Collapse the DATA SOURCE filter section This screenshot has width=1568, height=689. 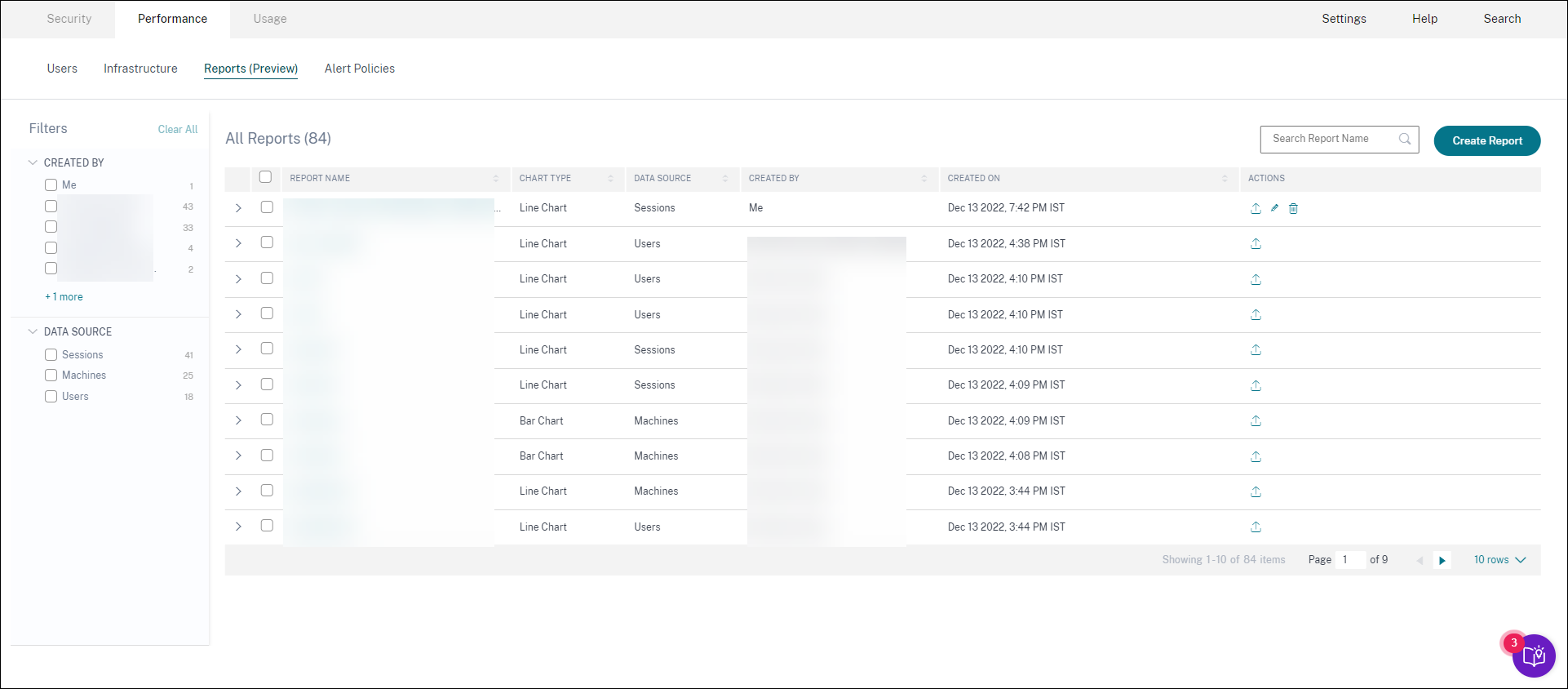[x=33, y=331]
